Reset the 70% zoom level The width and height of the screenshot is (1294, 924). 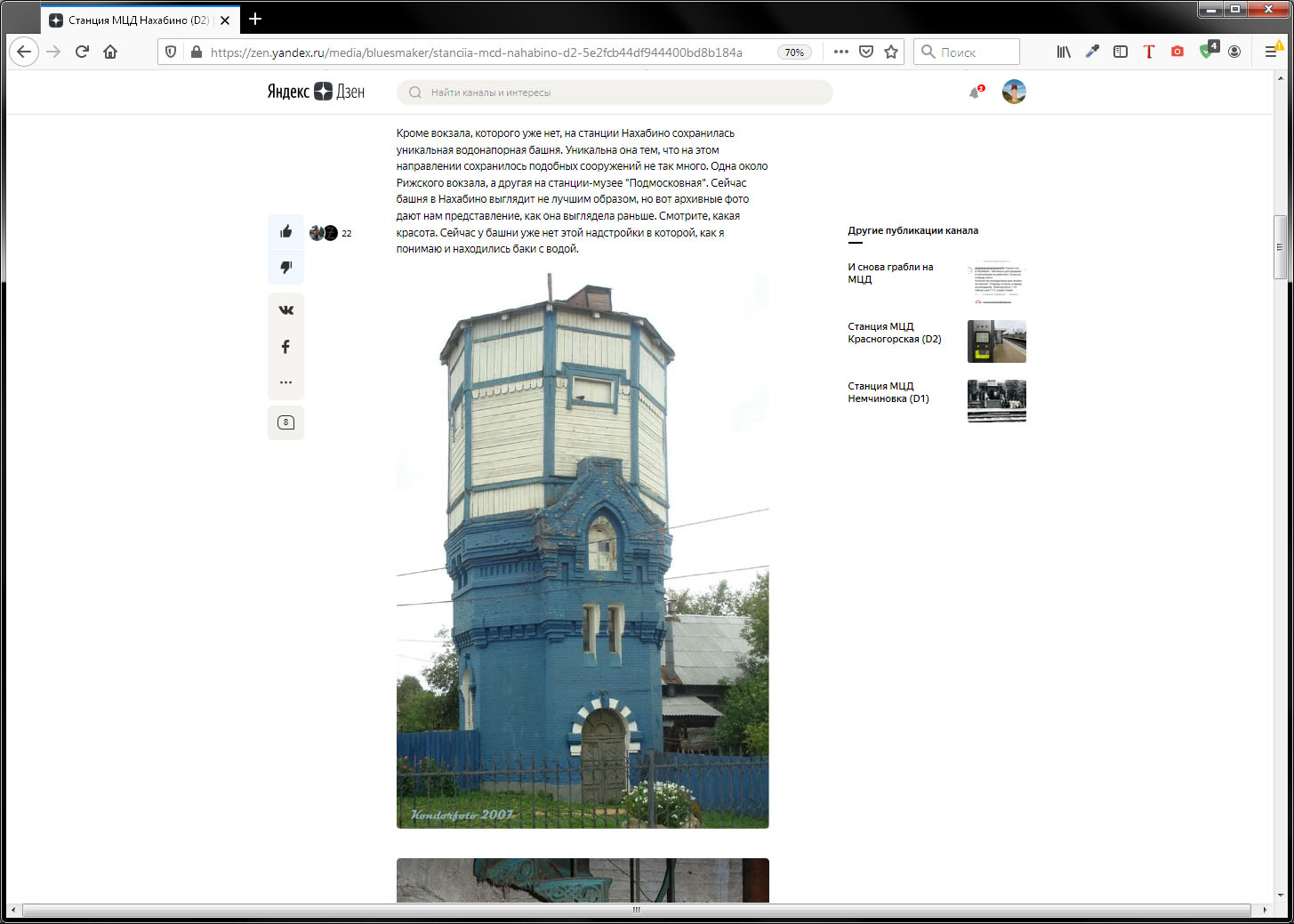[794, 52]
